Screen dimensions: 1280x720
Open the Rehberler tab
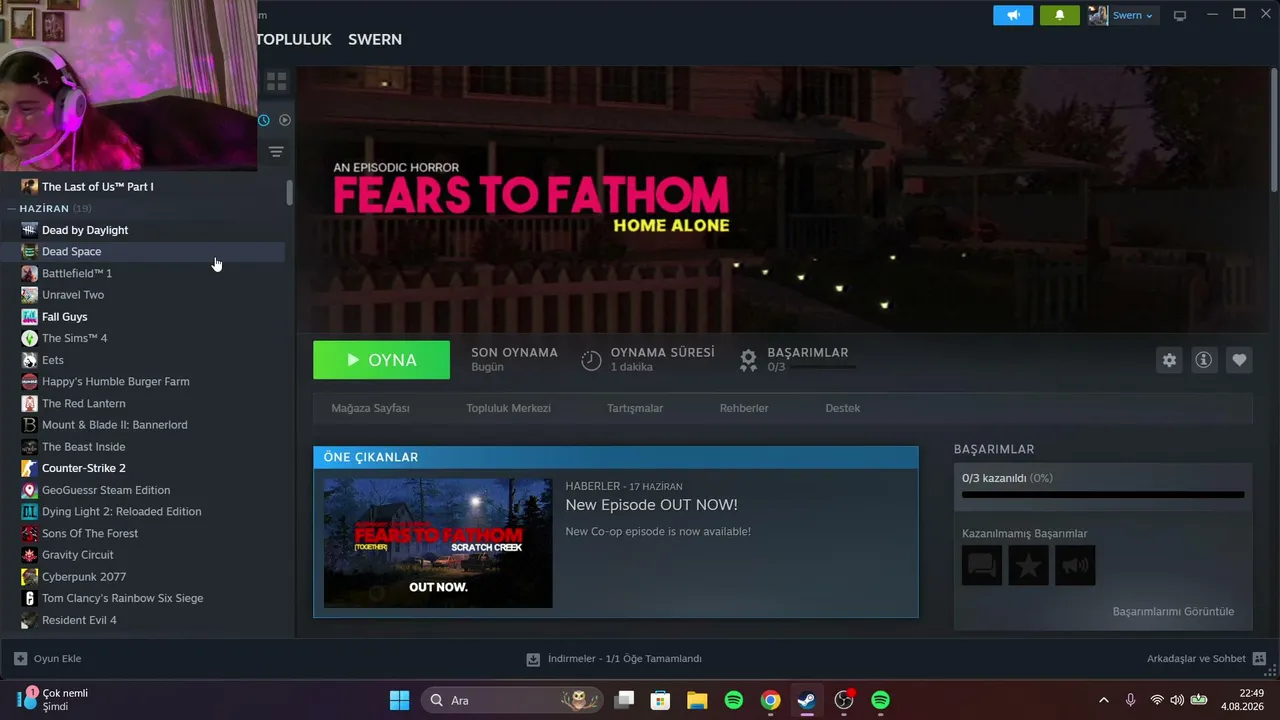click(744, 408)
